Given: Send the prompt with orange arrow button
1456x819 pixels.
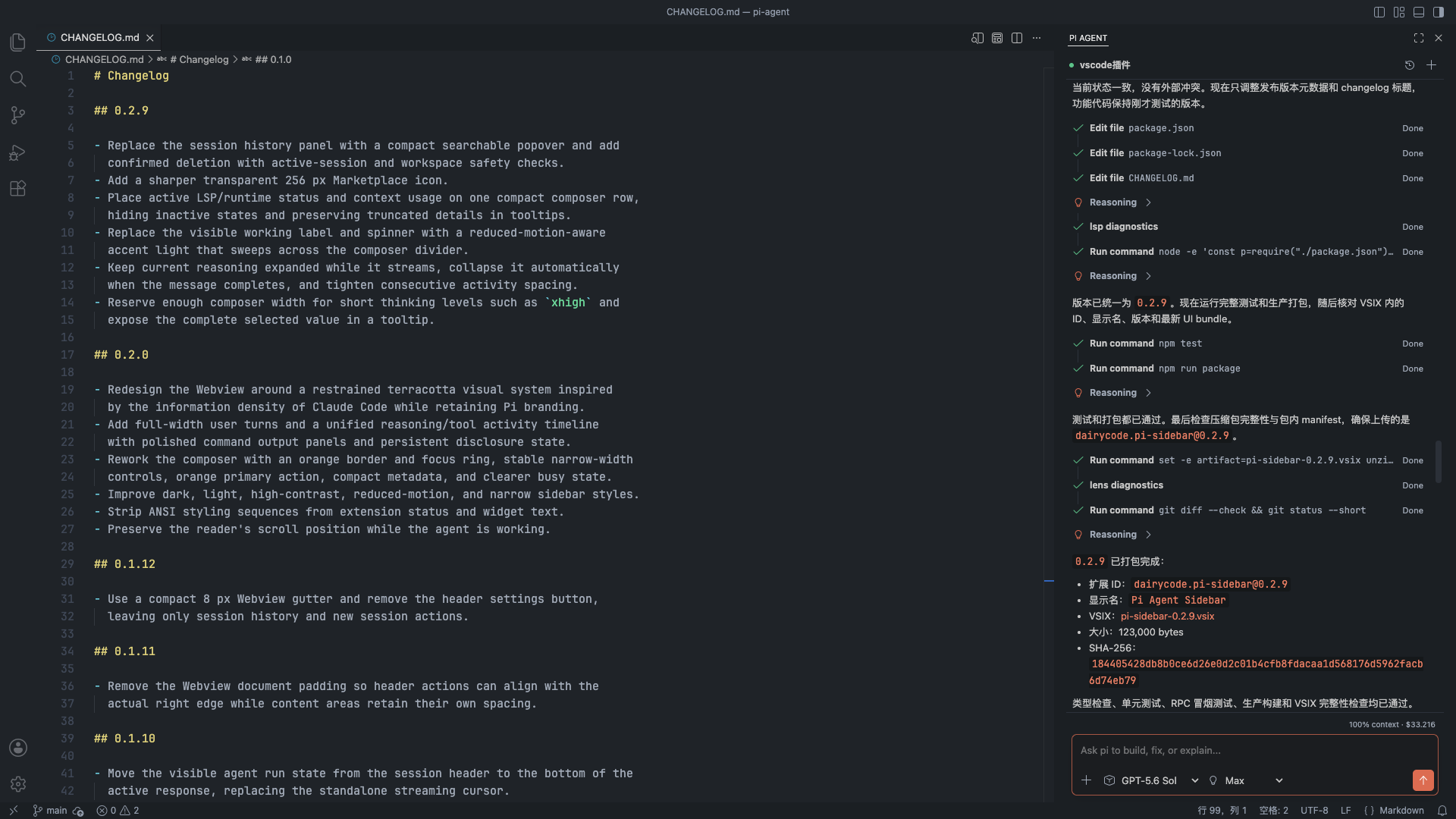Looking at the screenshot, I should tap(1423, 780).
